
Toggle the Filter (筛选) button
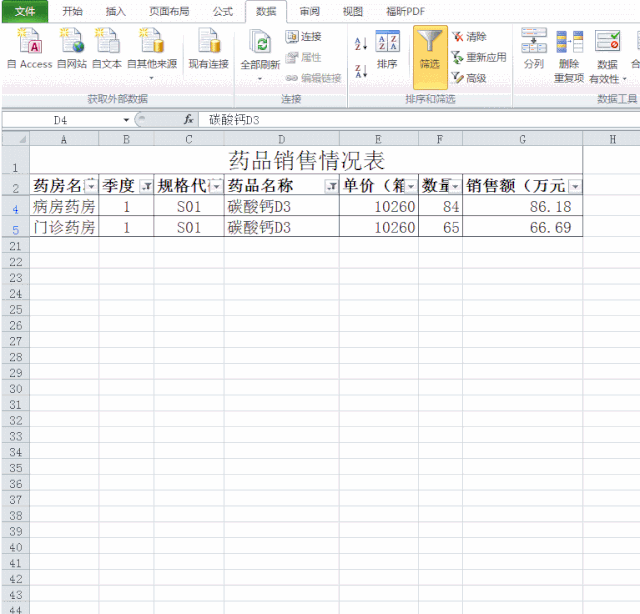click(430, 58)
